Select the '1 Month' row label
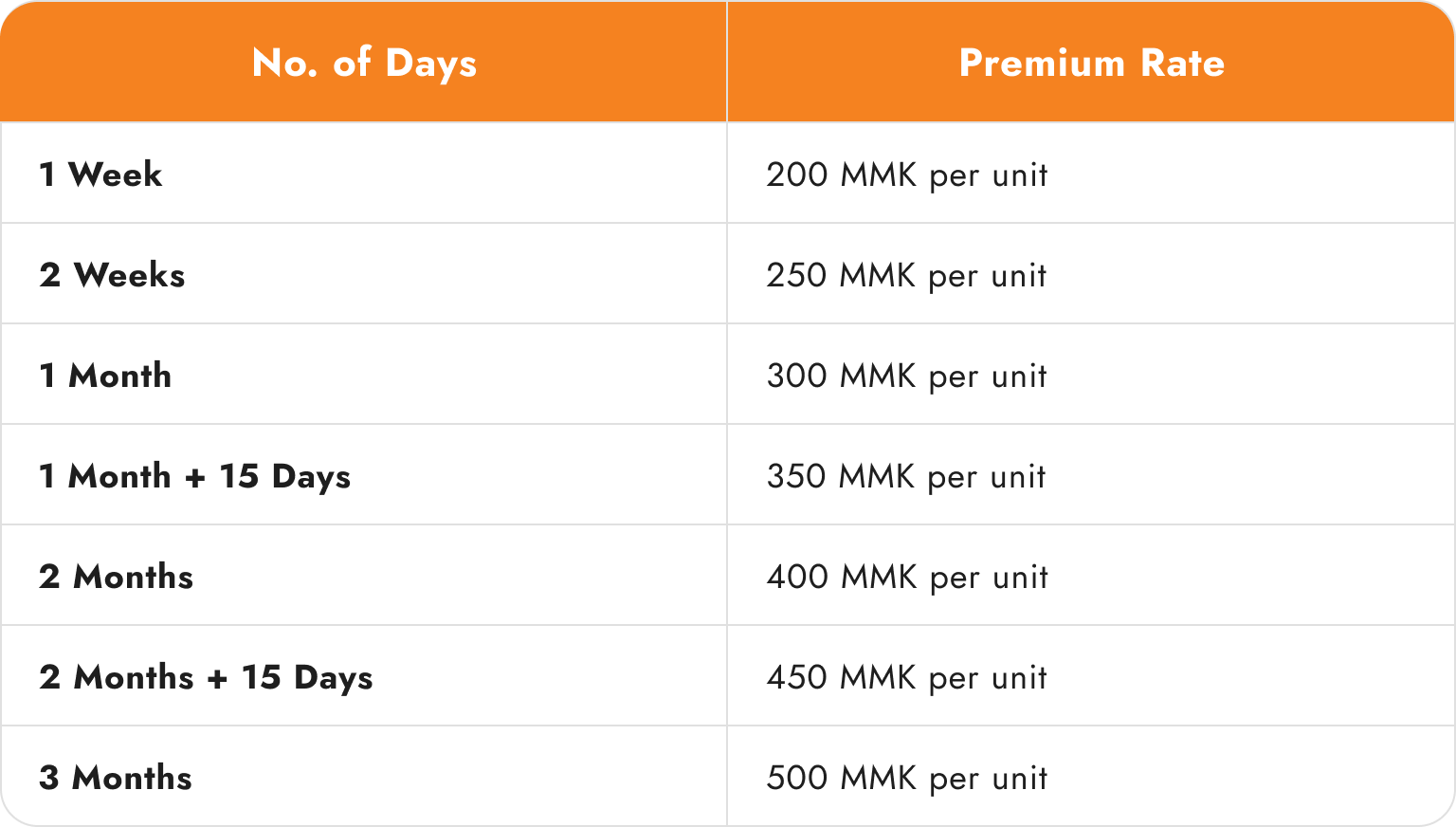Viewport: 1456px width, 827px height. pos(105,376)
